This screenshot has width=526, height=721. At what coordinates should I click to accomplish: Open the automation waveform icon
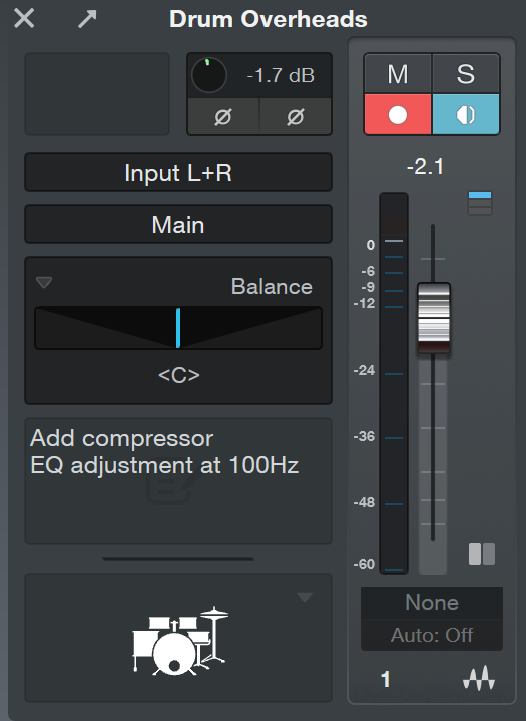[479, 678]
